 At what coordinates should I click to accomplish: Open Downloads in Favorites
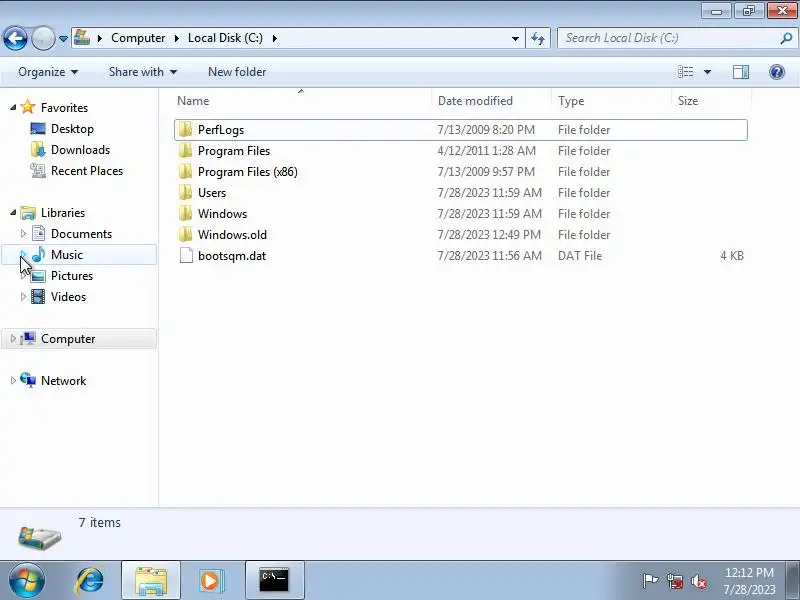point(80,149)
